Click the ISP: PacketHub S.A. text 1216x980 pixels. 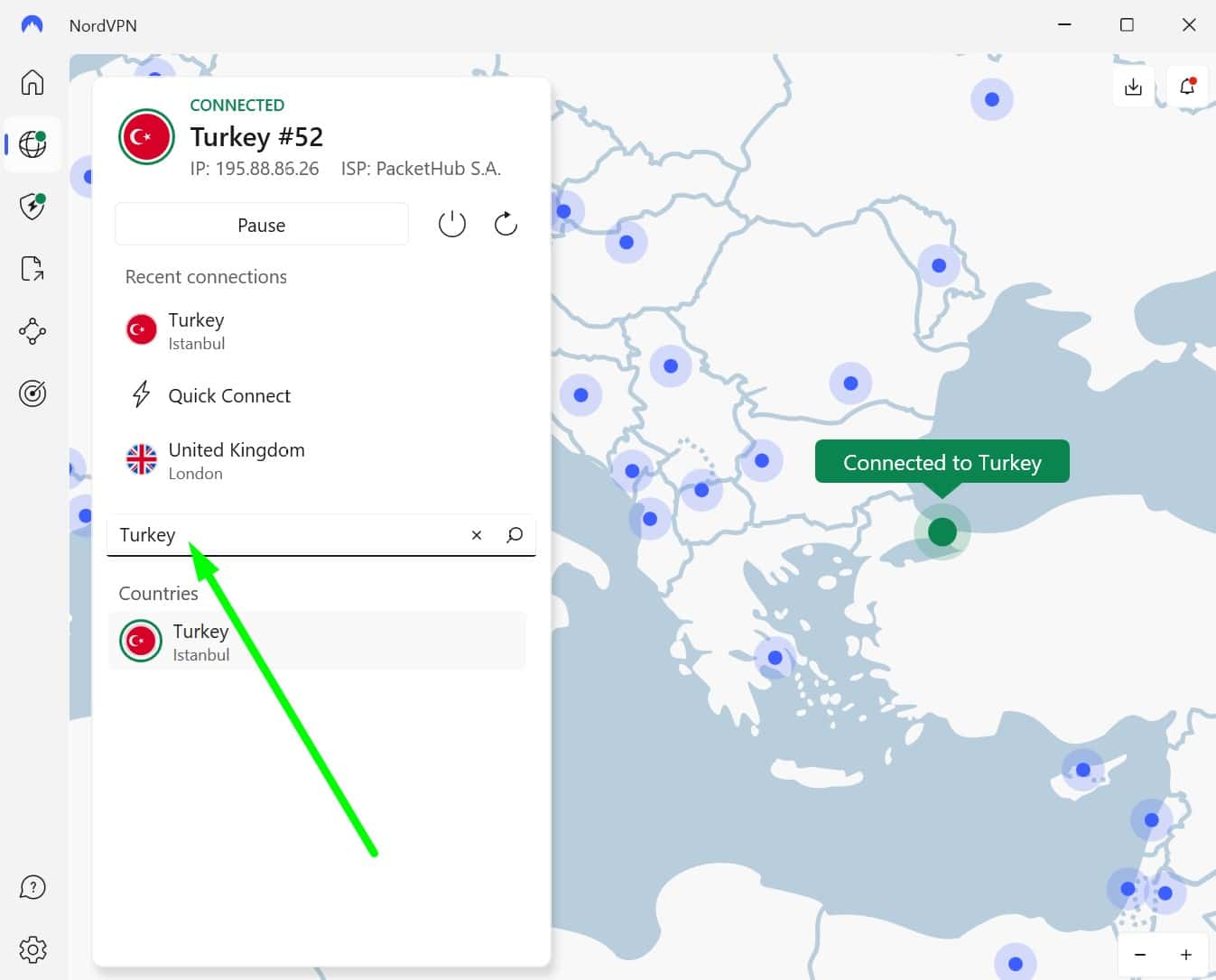point(421,169)
